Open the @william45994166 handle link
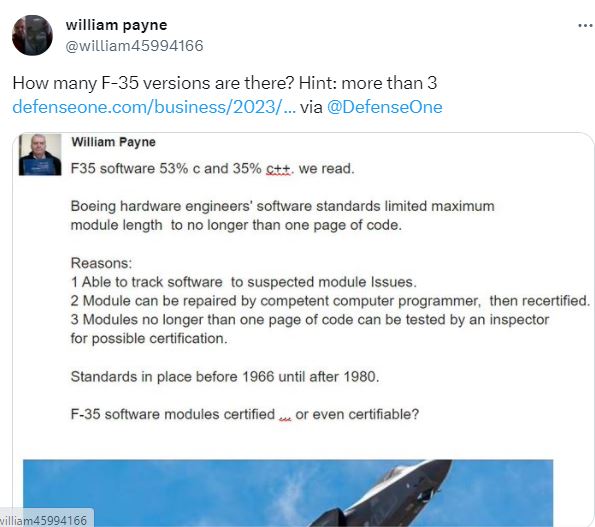The image size is (595, 527). (x=134, y=46)
